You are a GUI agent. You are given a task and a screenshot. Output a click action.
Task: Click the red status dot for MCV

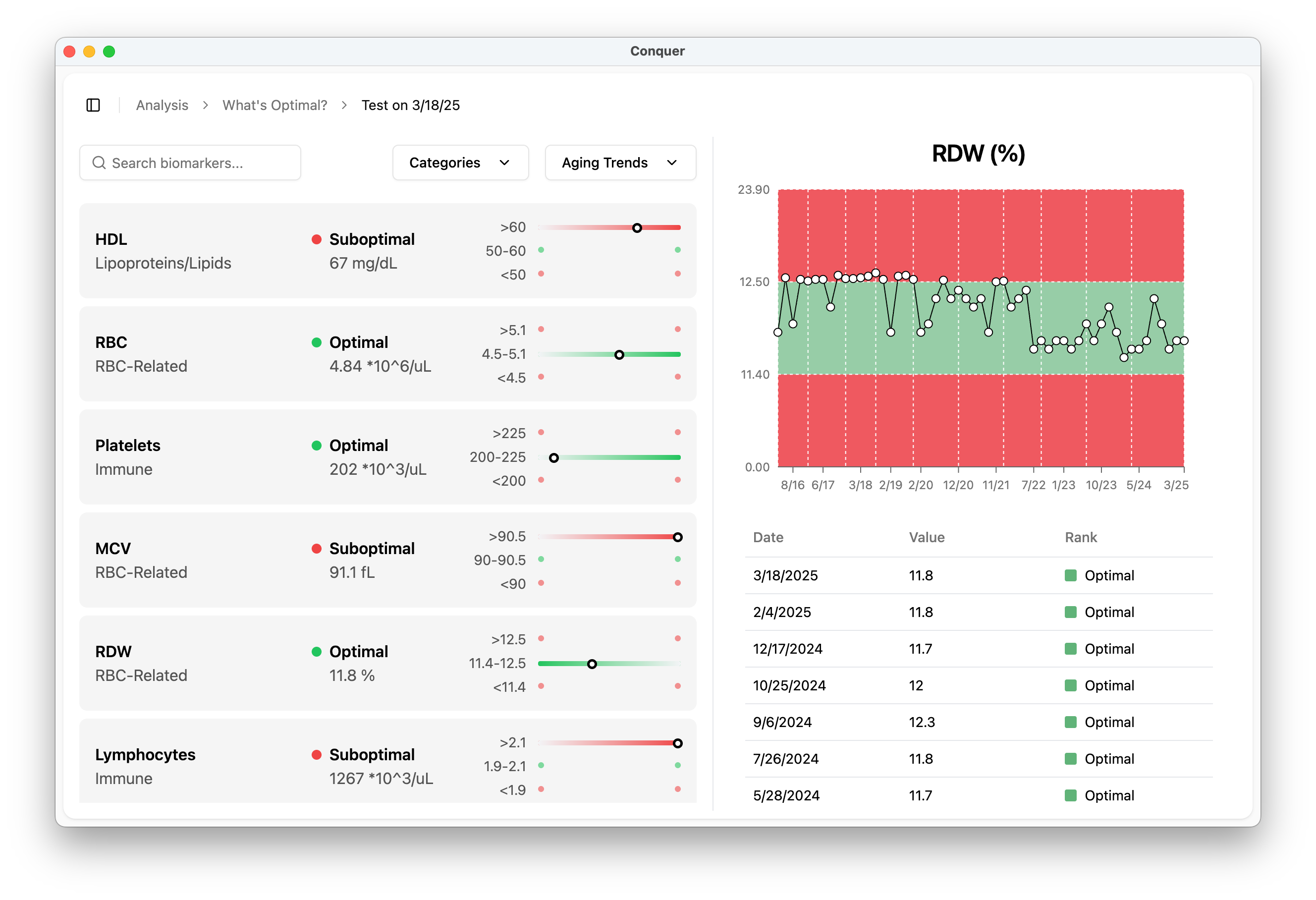coord(317,549)
